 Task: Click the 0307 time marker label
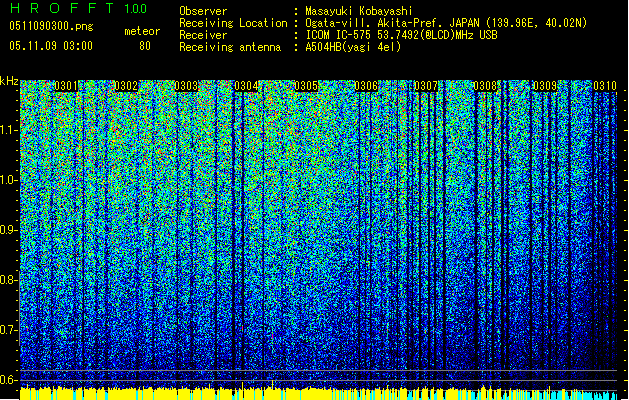point(426,86)
